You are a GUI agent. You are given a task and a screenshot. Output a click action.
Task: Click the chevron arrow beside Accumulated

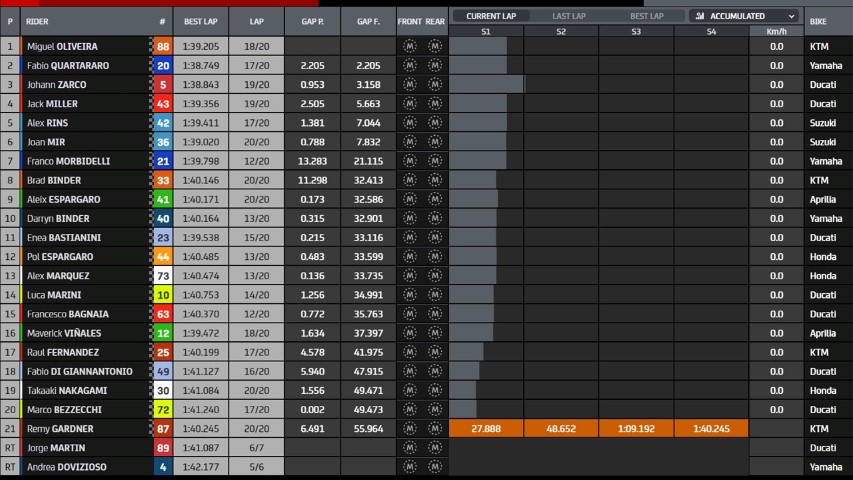click(x=791, y=16)
